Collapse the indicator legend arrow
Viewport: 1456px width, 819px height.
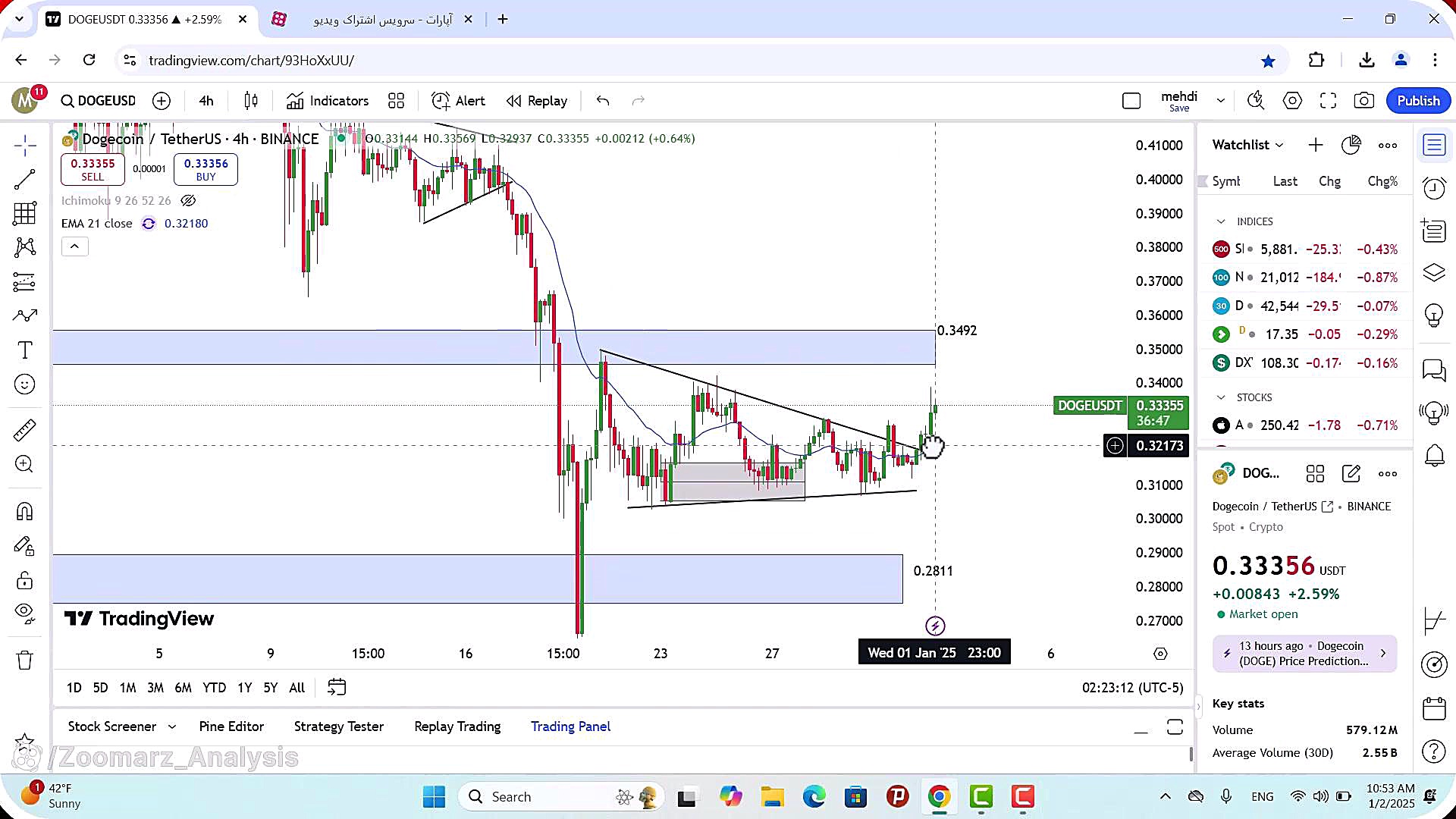[x=74, y=246]
